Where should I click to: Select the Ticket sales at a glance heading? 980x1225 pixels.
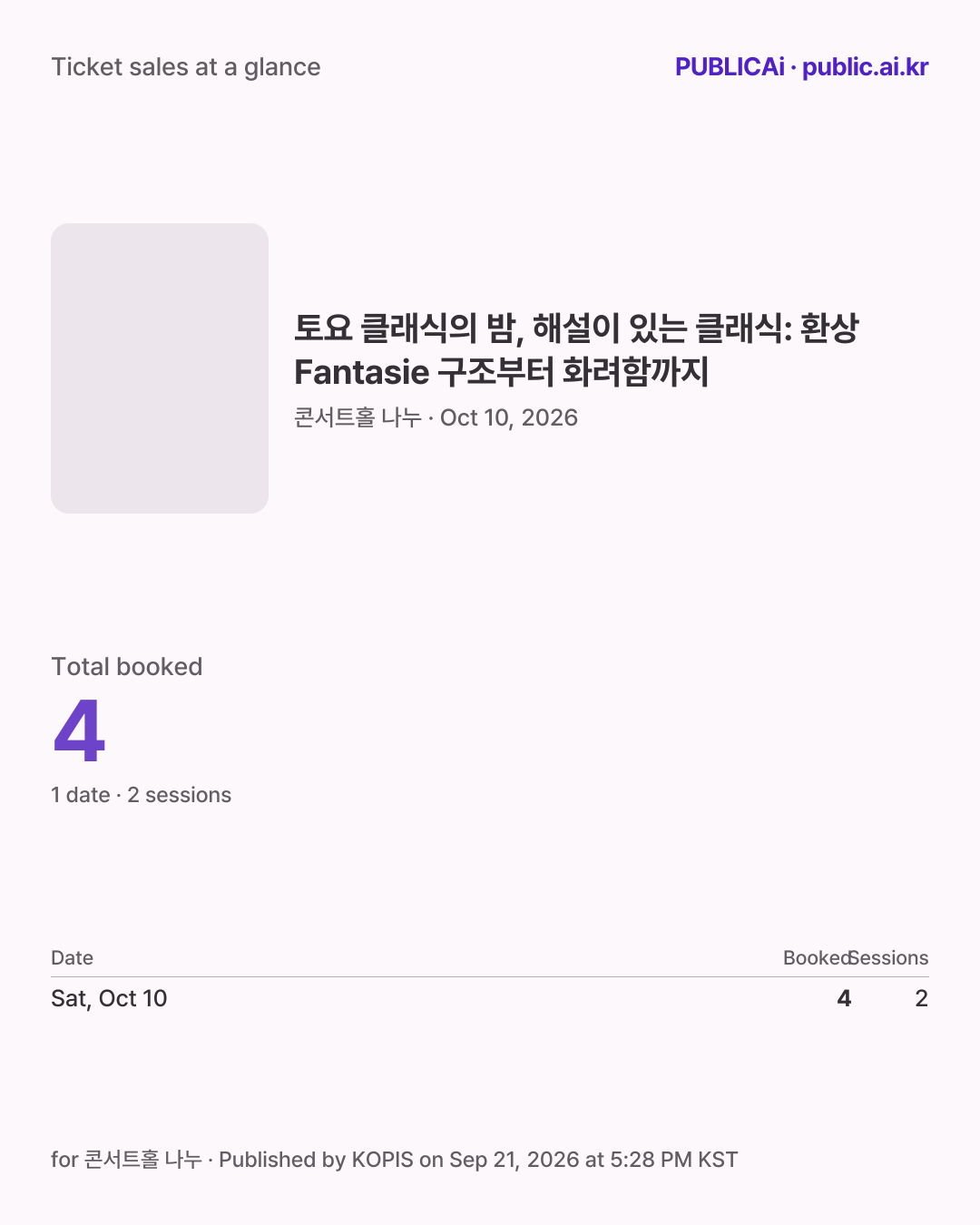(x=186, y=67)
